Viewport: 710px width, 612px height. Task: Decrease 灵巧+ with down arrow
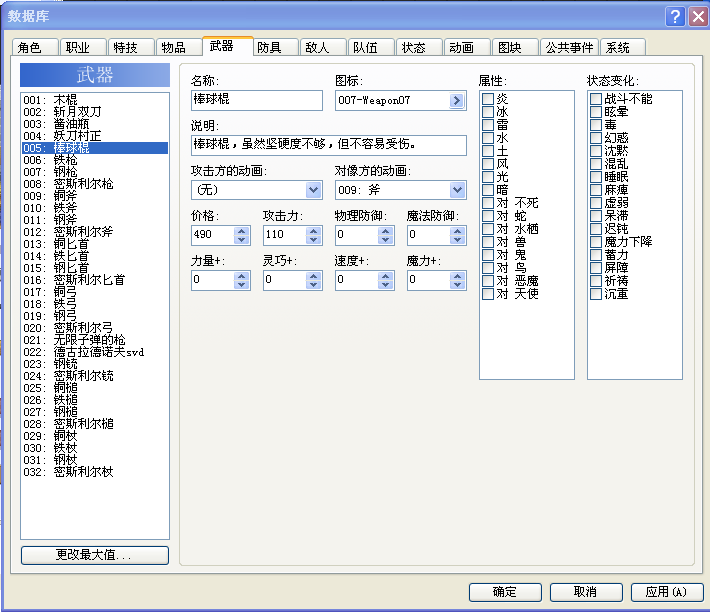tap(313, 285)
